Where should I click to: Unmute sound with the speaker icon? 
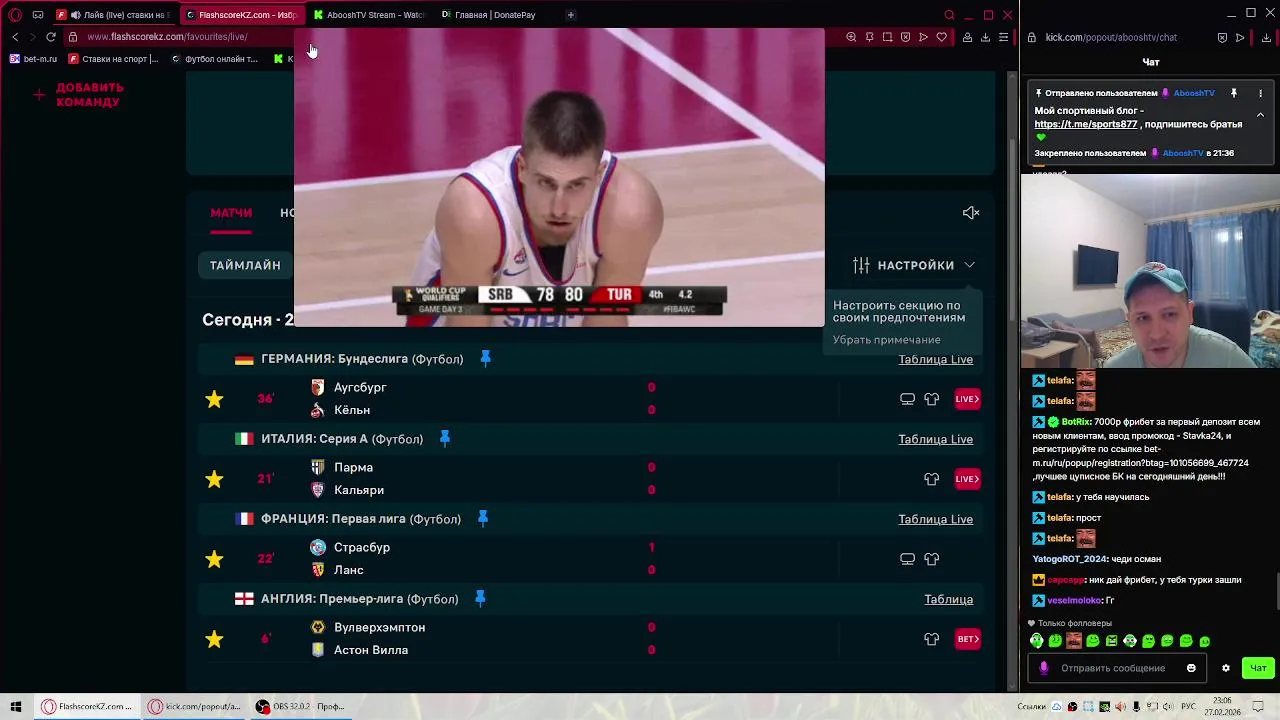971,212
